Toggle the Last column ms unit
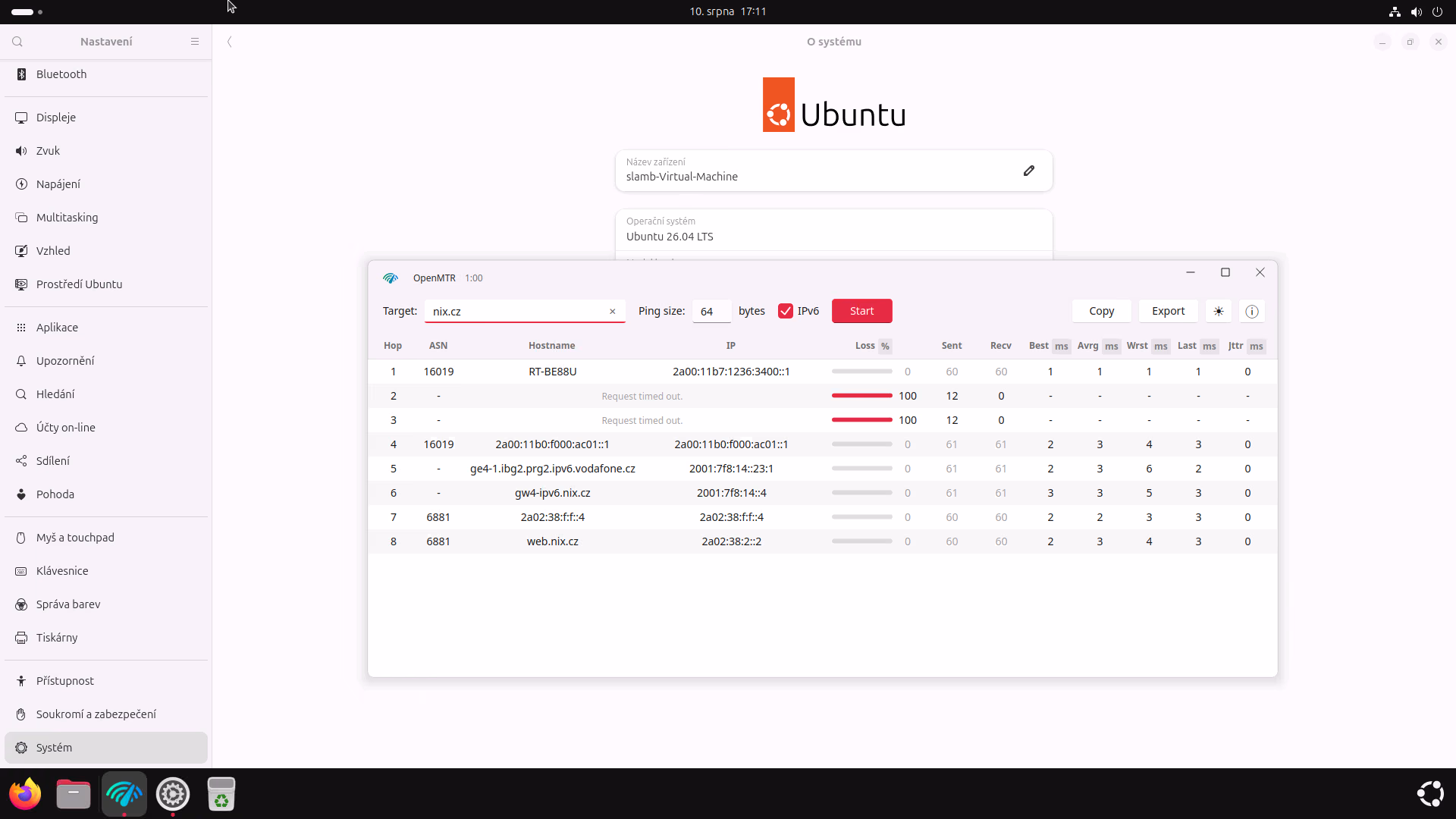This screenshot has width=1456, height=819. (x=1210, y=346)
